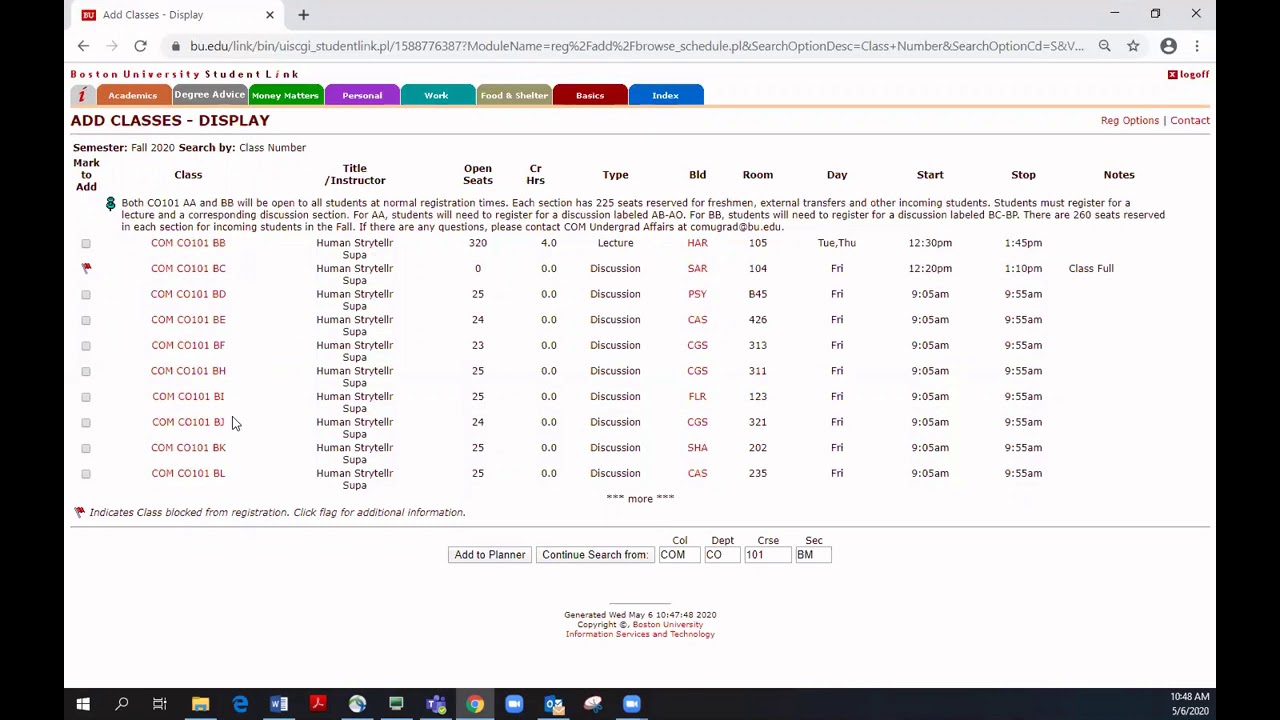Reload the page
Screen dimensions: 1280x720
[140, 46]
